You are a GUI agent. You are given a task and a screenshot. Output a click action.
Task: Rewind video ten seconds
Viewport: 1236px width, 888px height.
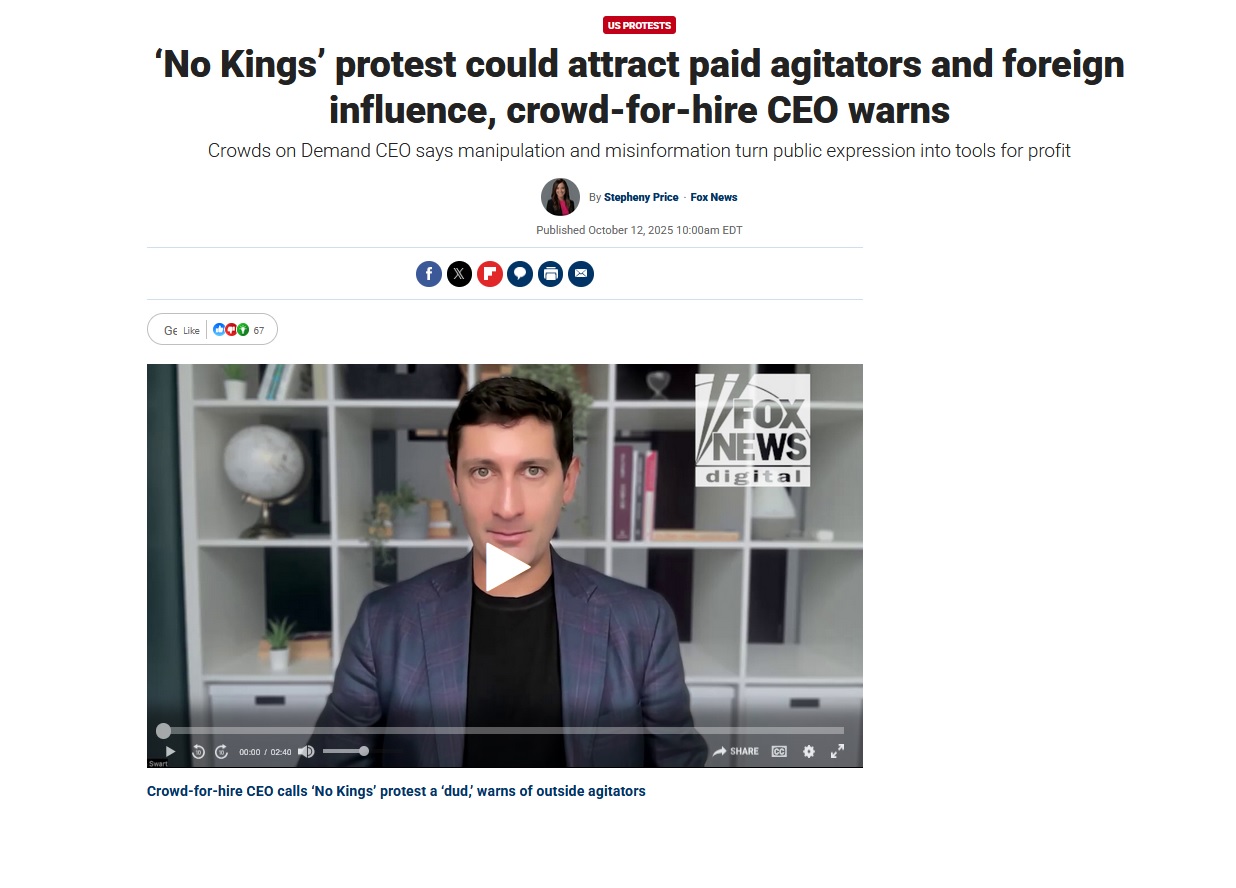click(x=198, y=751)
